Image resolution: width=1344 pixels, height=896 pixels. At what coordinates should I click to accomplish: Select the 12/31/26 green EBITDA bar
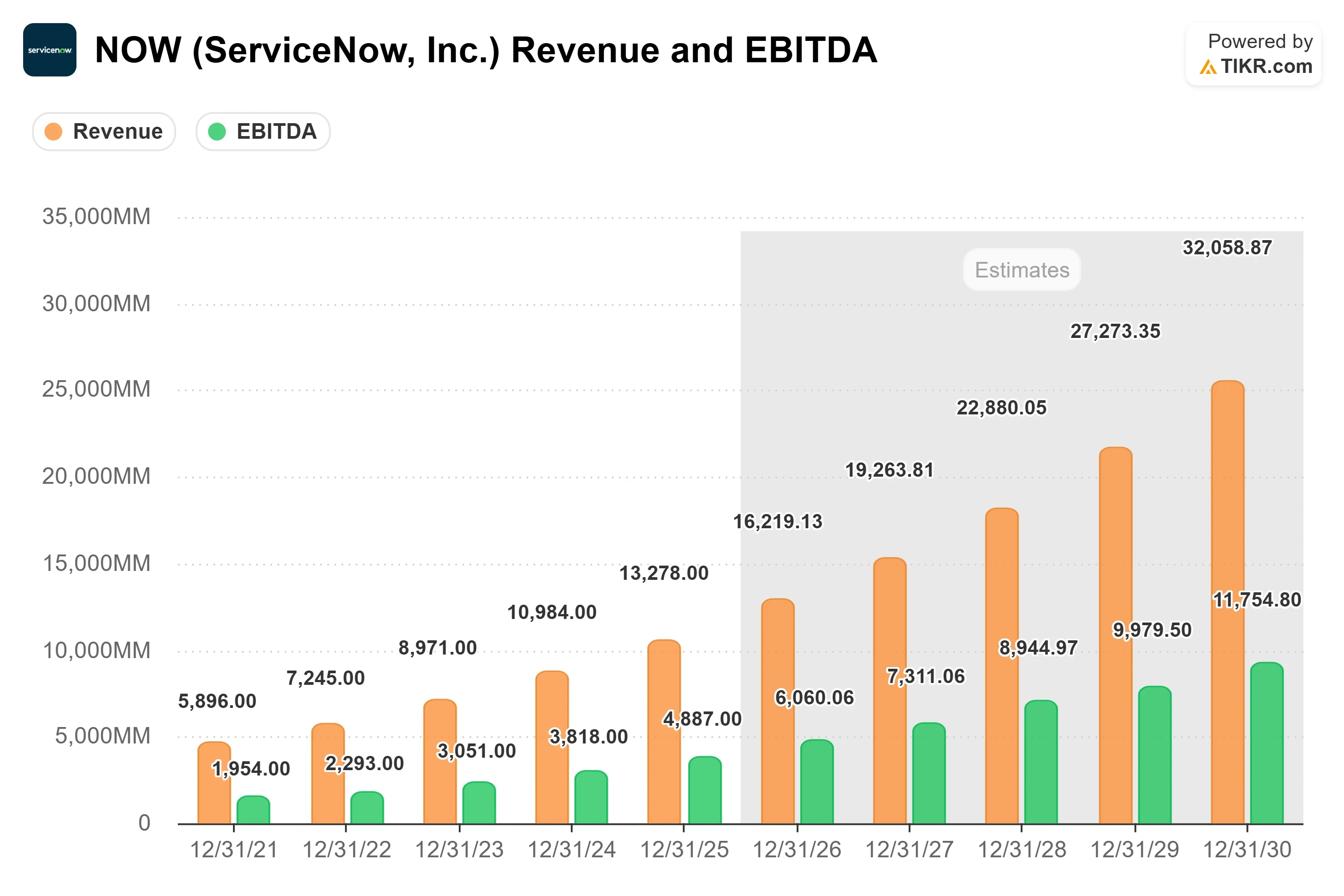point(817,782)
